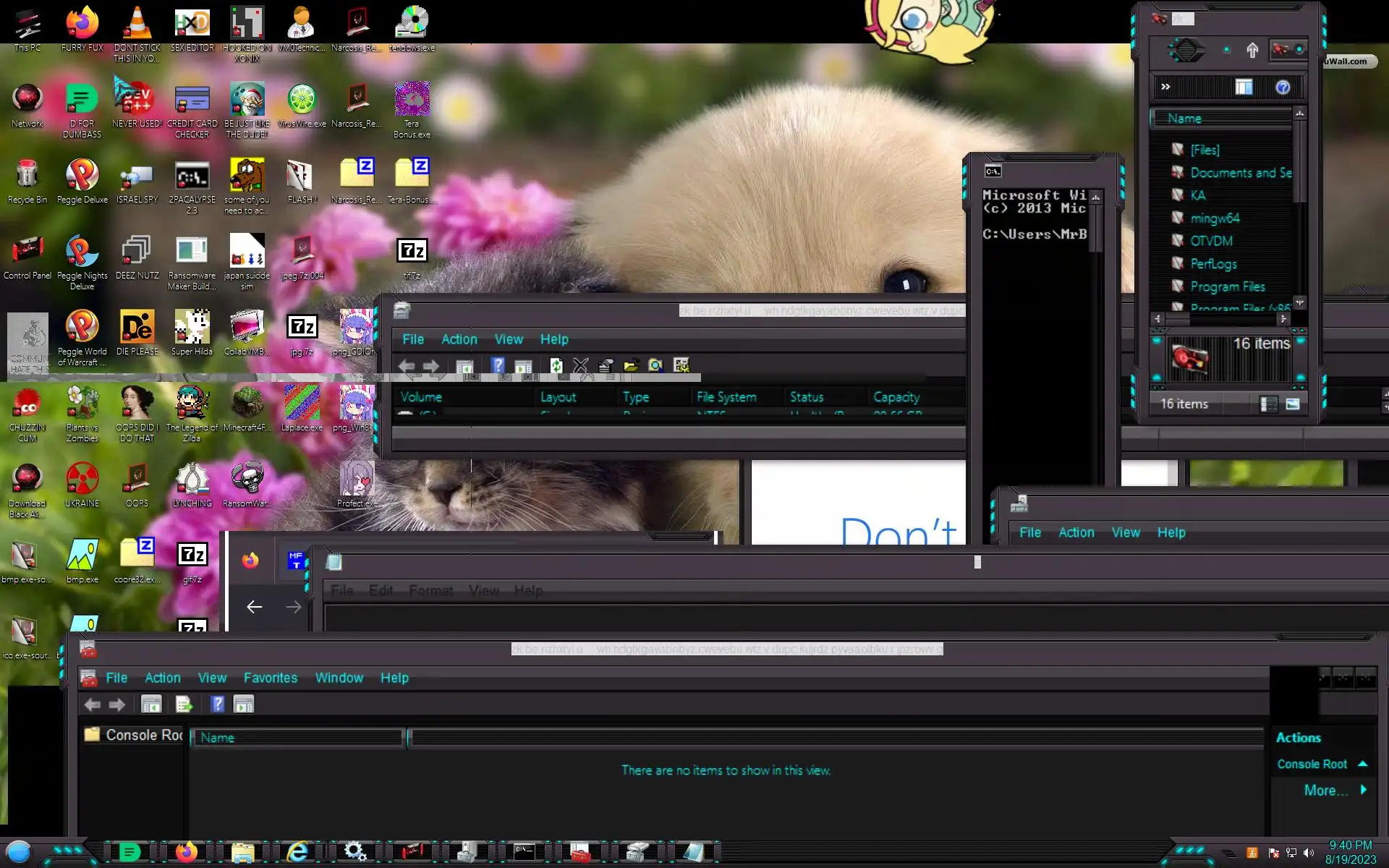
Task: Click the preview pane icon in explorer toolbar
Action: point(1244,88)
